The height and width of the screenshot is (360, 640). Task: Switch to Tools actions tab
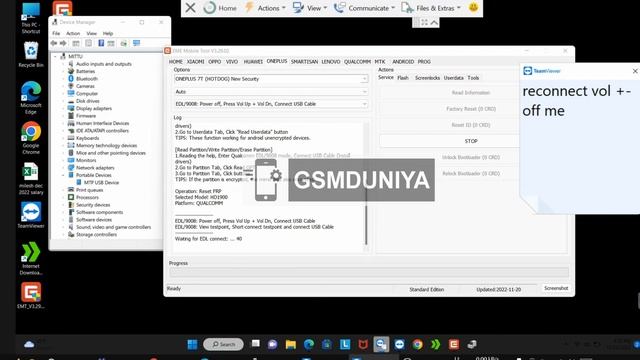tap(473, 78)
